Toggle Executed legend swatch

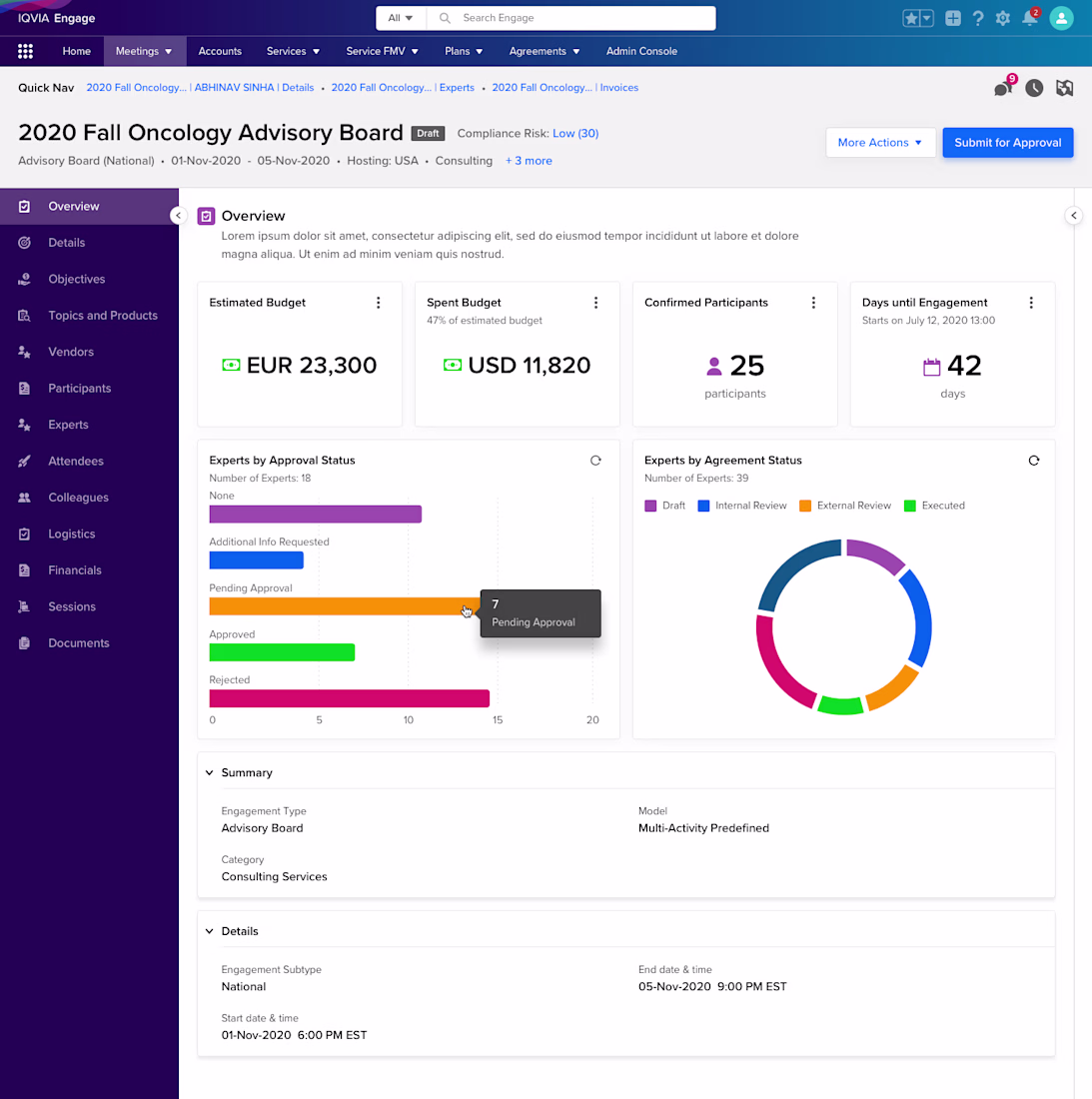(x=910, y=507)
